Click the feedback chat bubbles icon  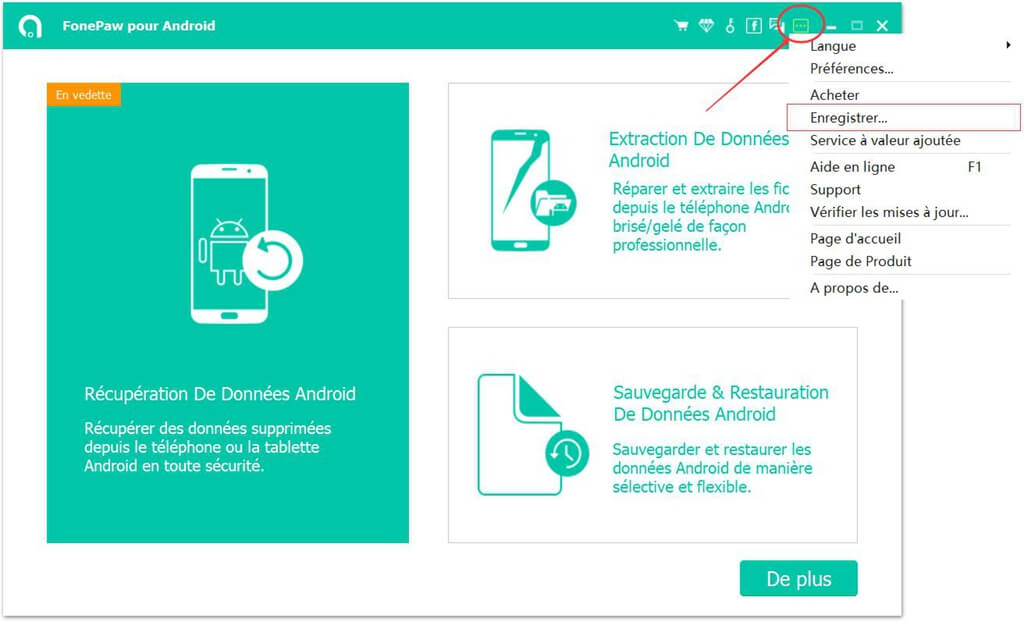[776, 25]
